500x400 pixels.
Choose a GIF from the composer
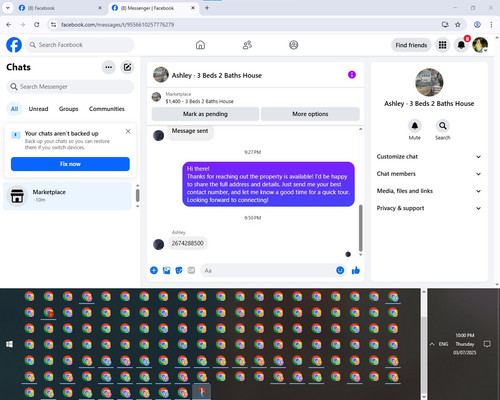[x=191, y=270]
